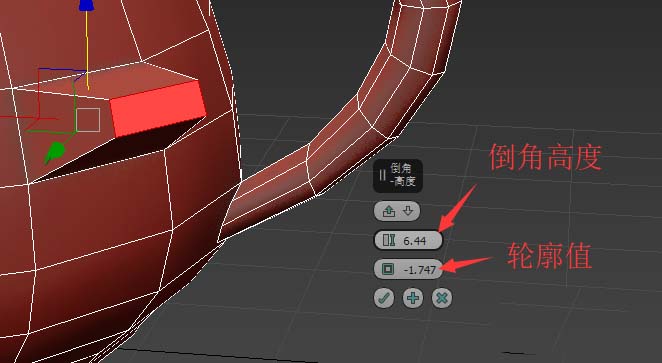Viewport: 662px width, 363px height.
Task: Confirm bevel with the OK checkmark
Action: pos(384,298)
